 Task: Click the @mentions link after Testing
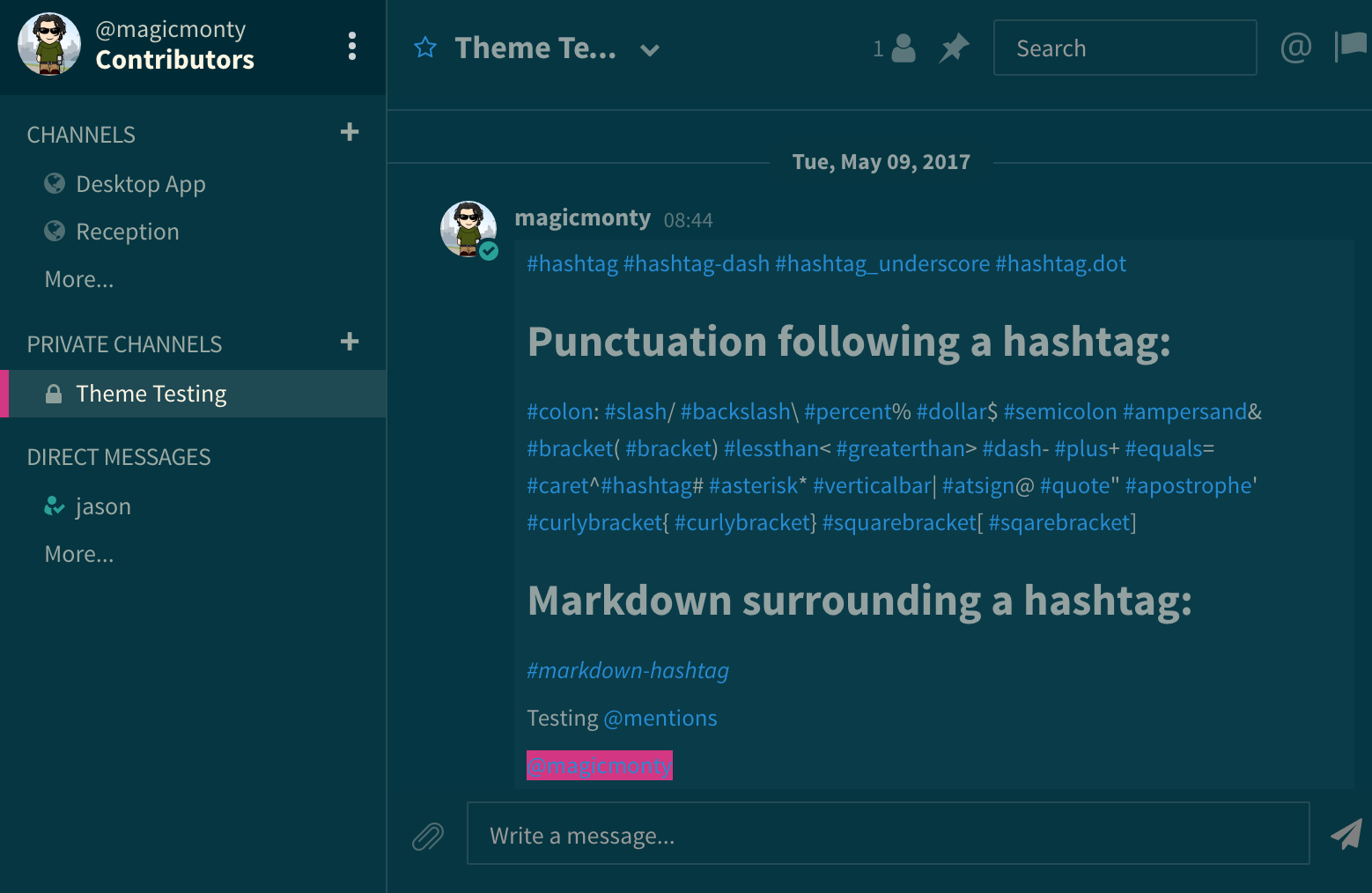660,718
